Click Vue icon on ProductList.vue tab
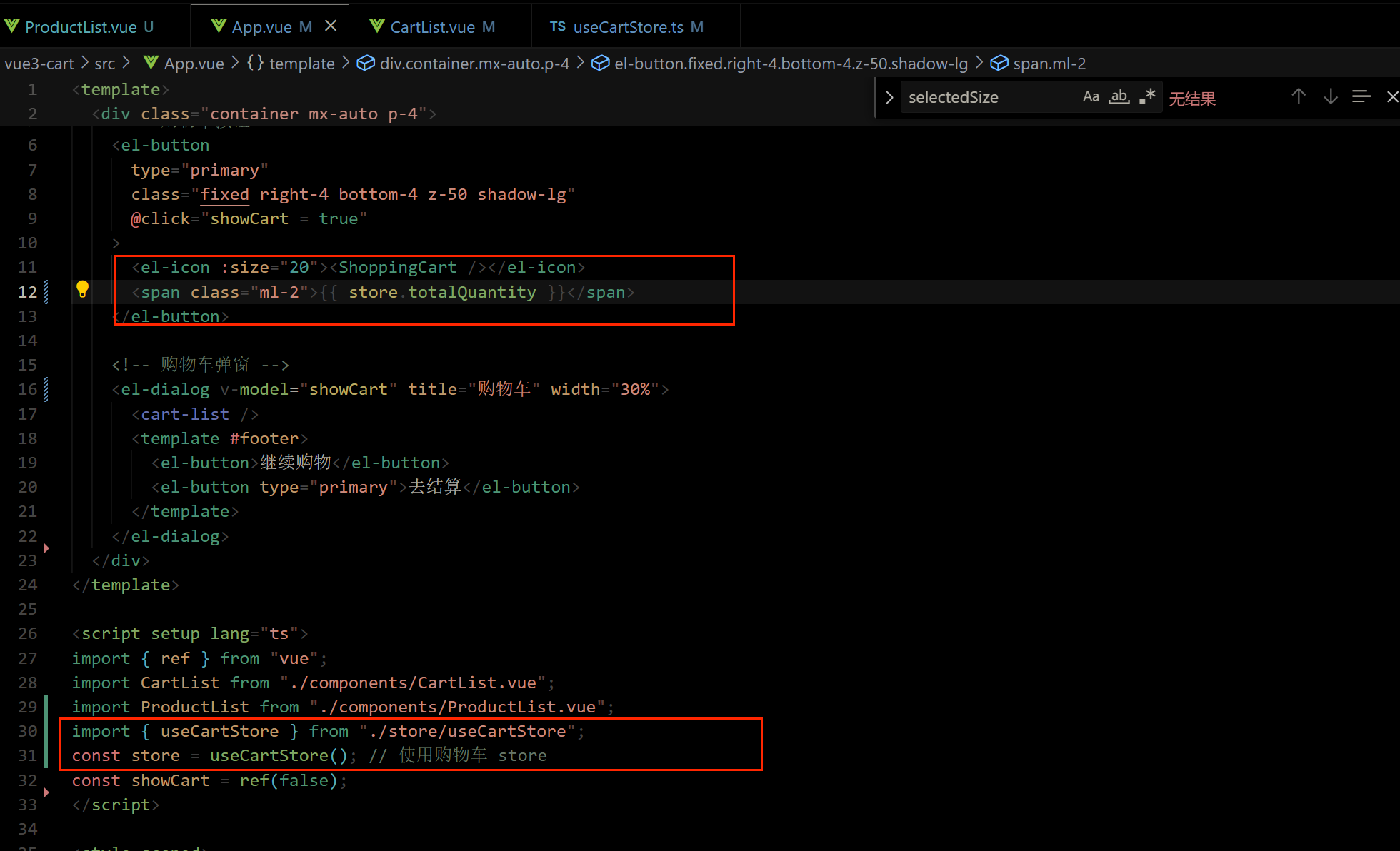 tap(12, 26)
